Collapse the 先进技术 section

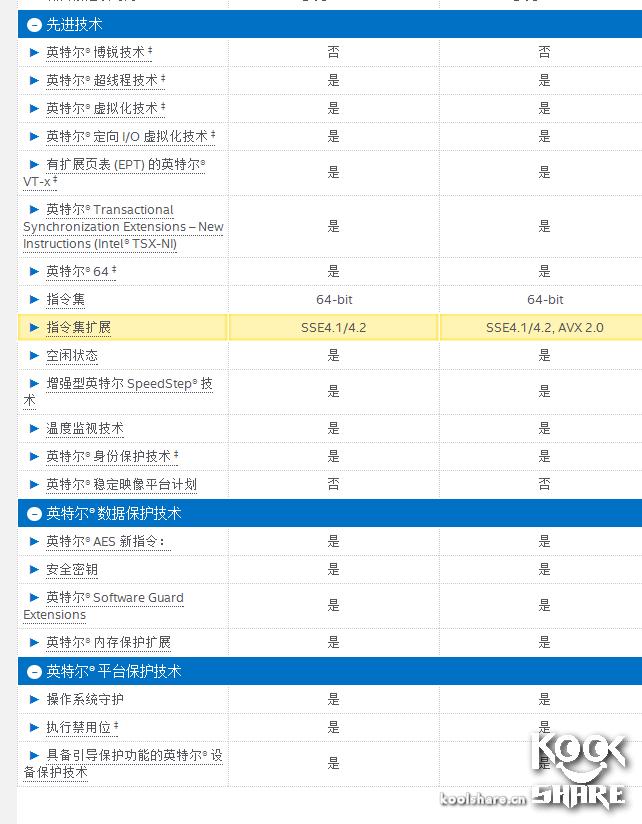point(34,25)
